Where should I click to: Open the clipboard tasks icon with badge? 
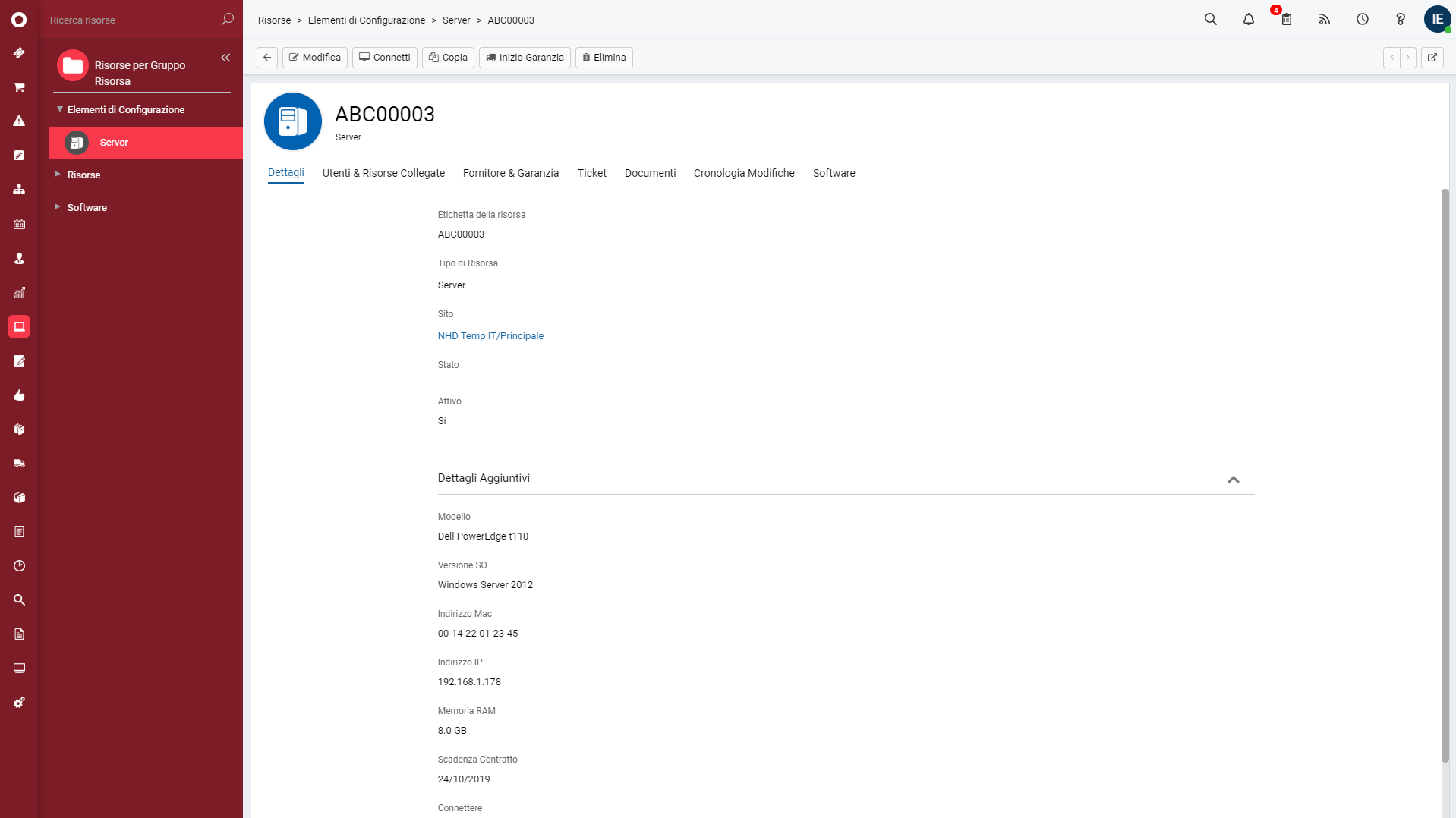(x=1286, y=18)
